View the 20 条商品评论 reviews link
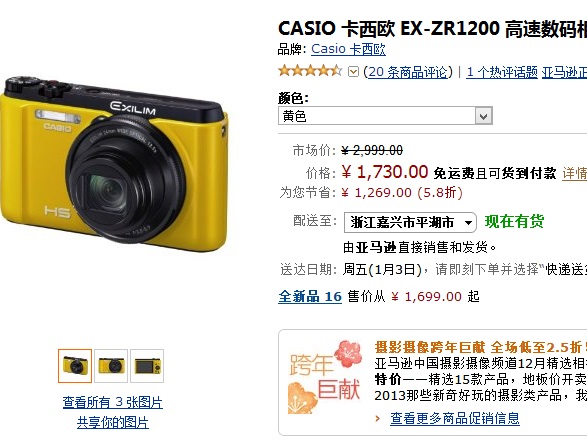The image size is (587, 446). coord(408,72)
